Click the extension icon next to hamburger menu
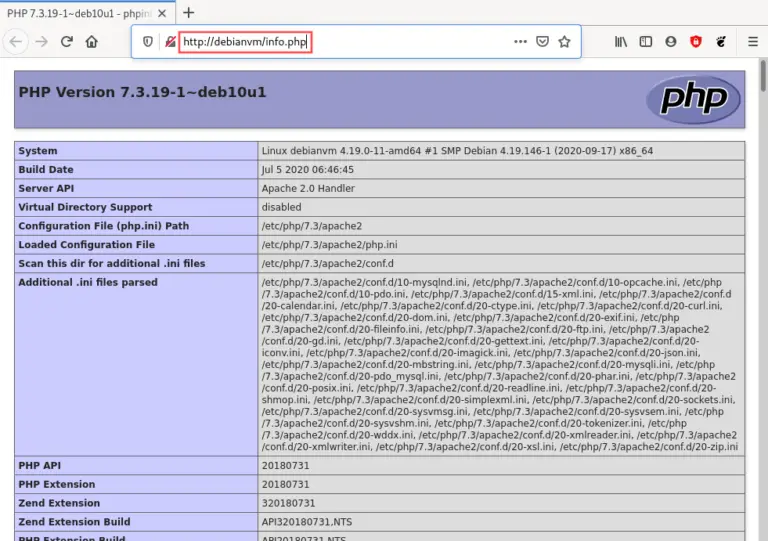This screenshot has width=768, height=541. [723, 42]
